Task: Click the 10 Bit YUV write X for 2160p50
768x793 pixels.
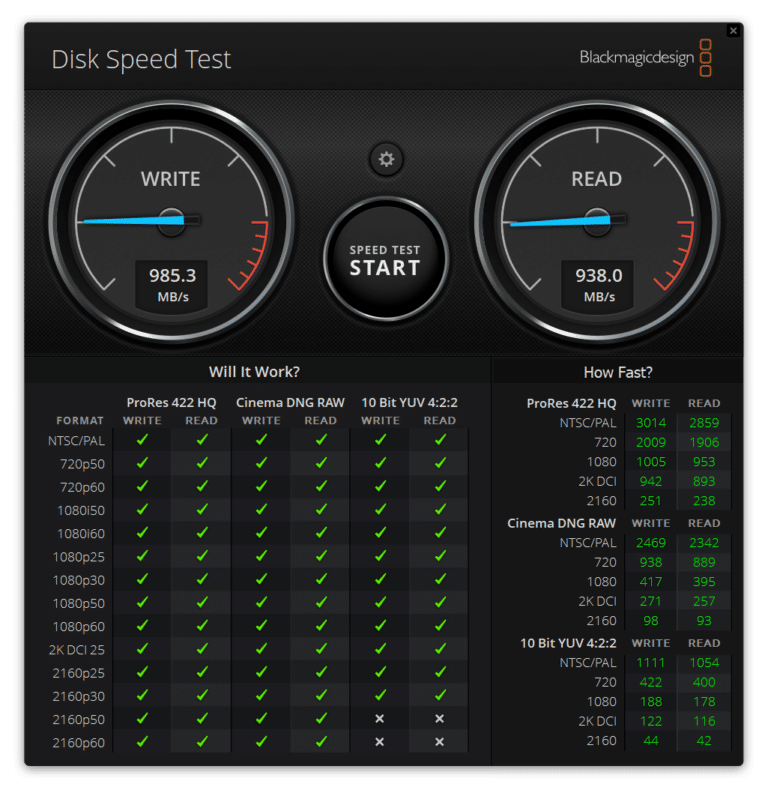Action: [380, 719]
